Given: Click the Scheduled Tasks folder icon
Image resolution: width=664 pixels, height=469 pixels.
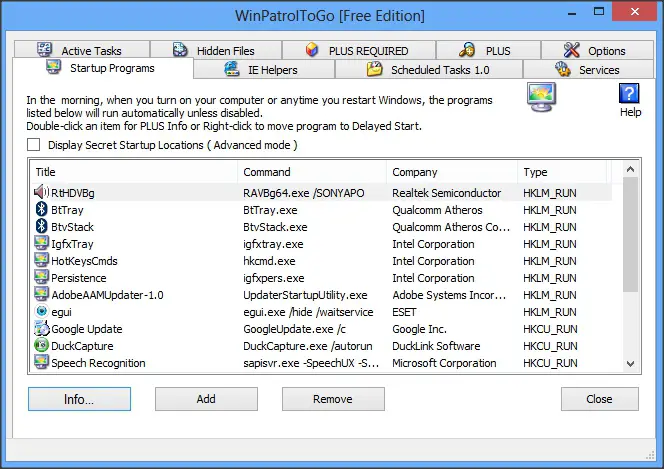Looking at the screenshot, I should (374, 69).
